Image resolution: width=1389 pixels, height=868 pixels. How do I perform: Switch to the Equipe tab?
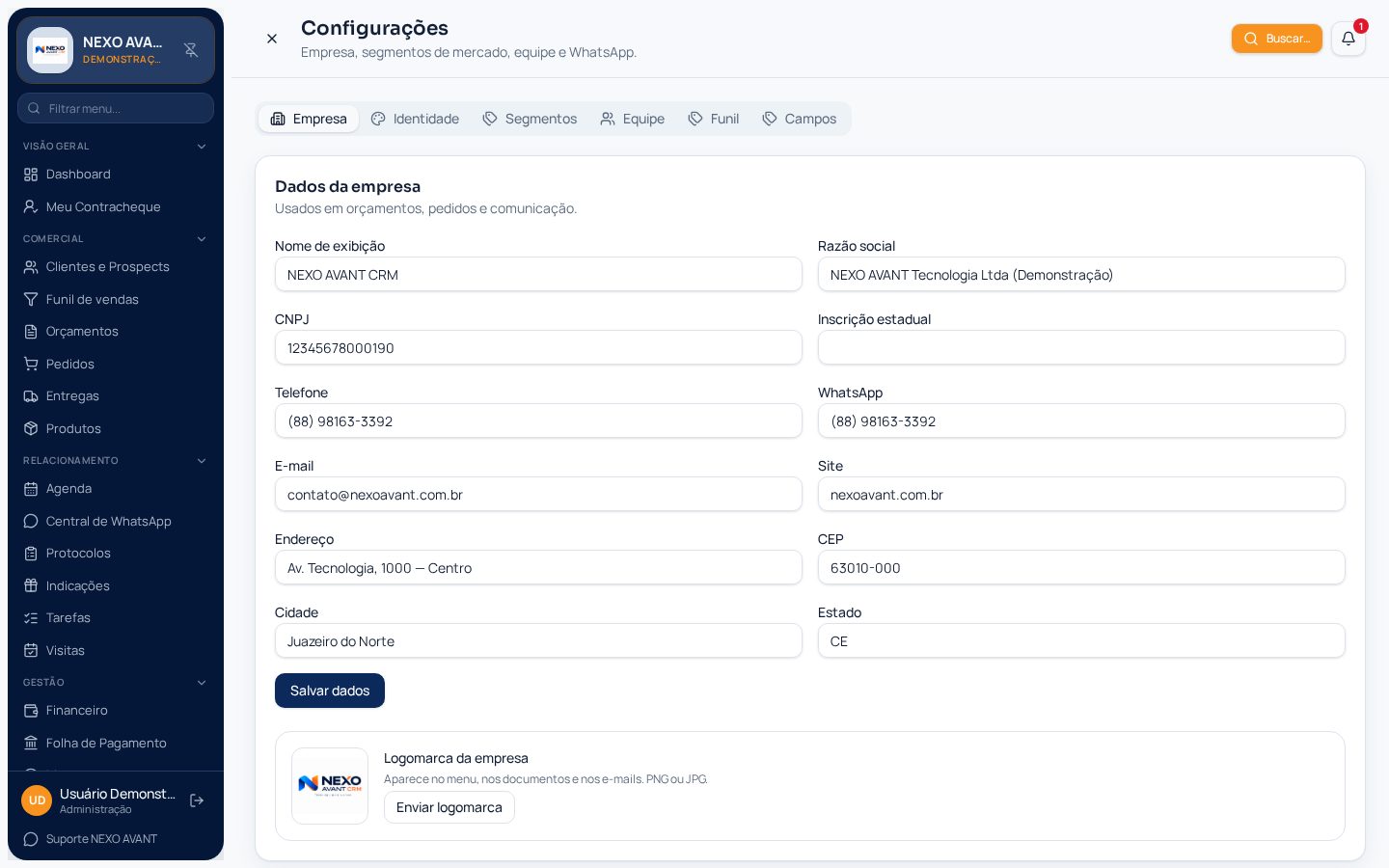(633, 119)
